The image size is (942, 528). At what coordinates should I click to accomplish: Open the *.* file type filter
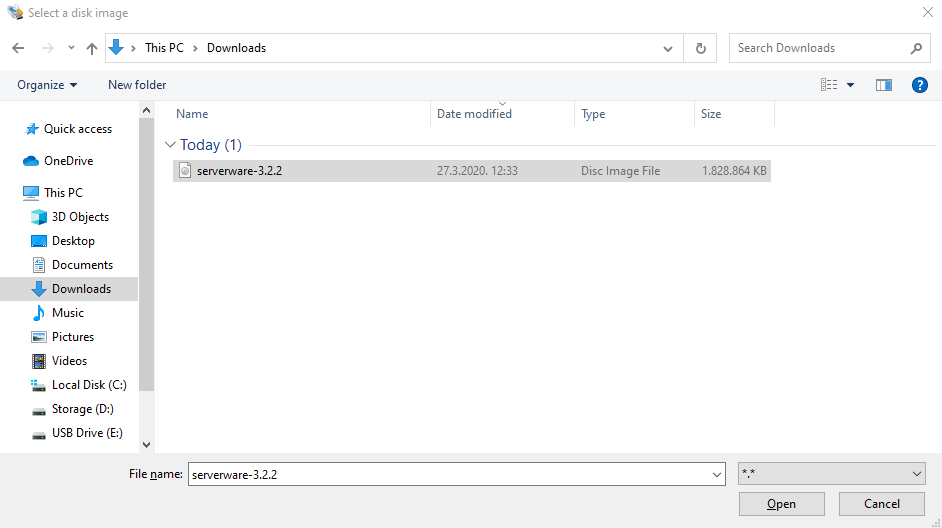point(831,474)
